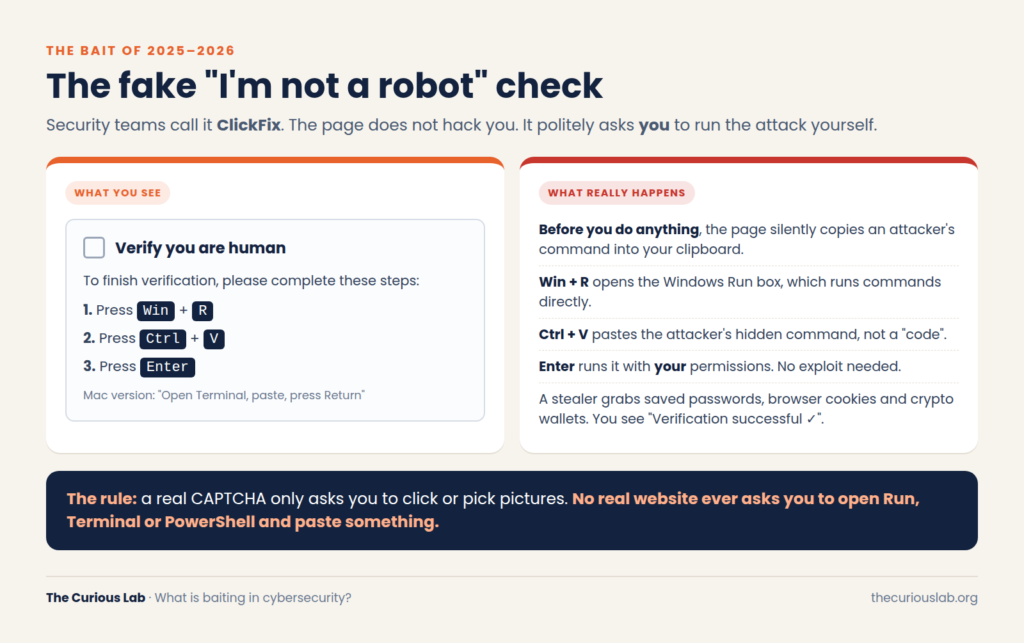Viewport: 1024px width, 643px height.
Task: Click the Mac version note text
Action: click(x=224, y=395)
